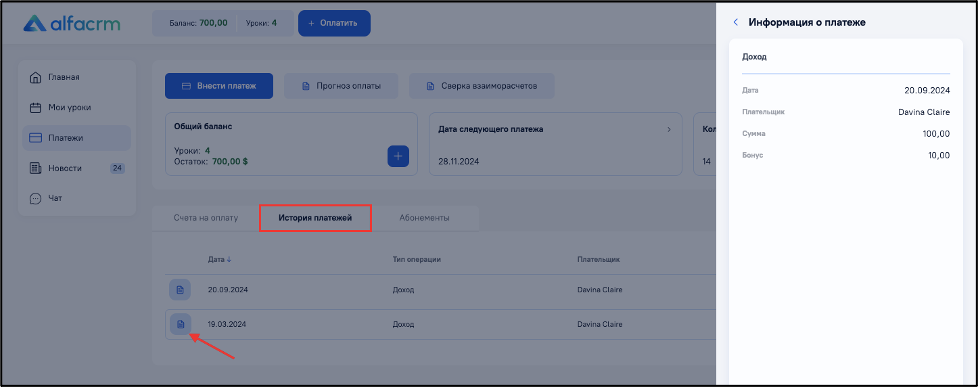
Task: Click the blue plus button in Общий баланс
Action: pos(398,156)
